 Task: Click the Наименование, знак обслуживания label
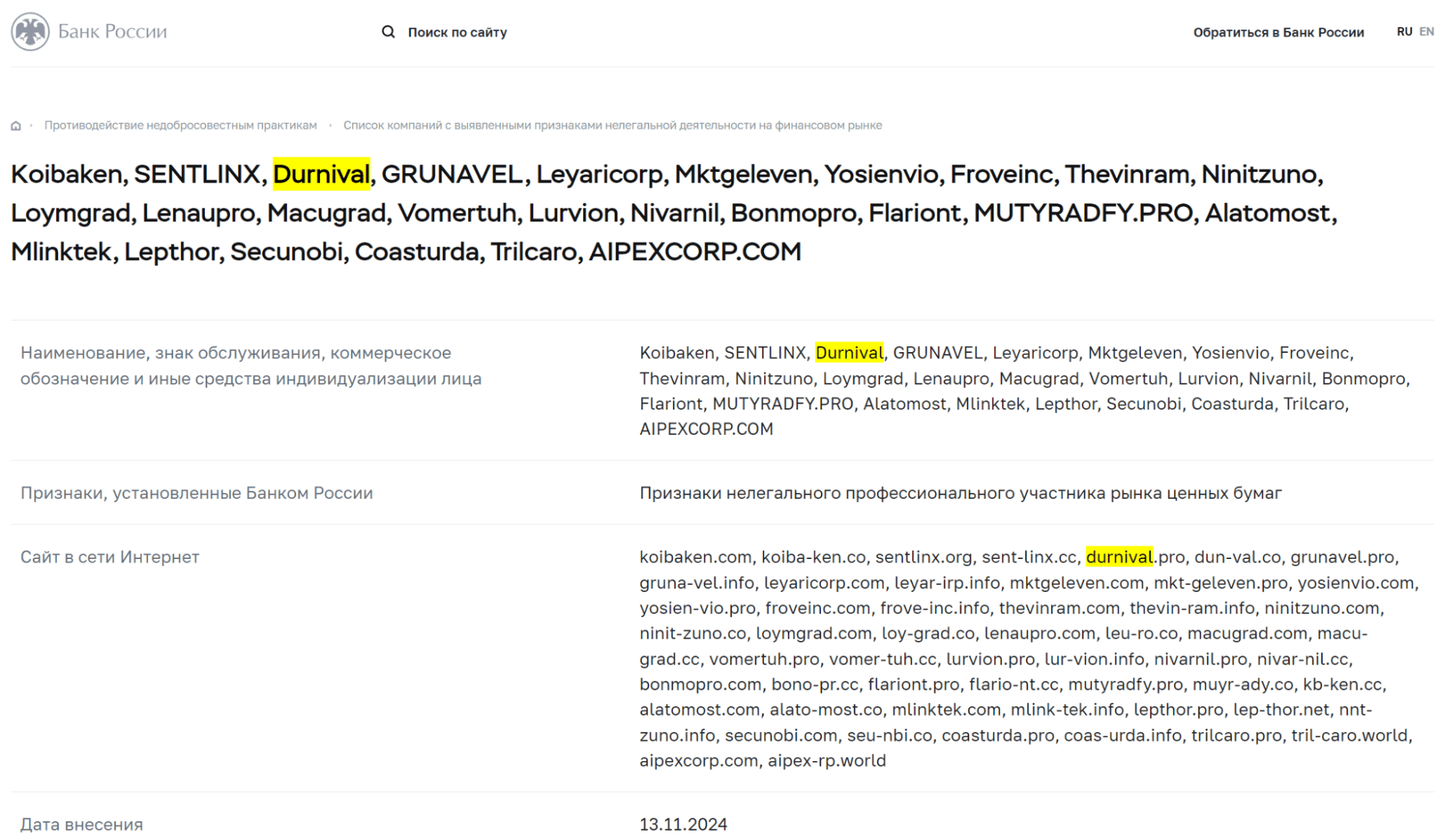(x=251, y=366)
